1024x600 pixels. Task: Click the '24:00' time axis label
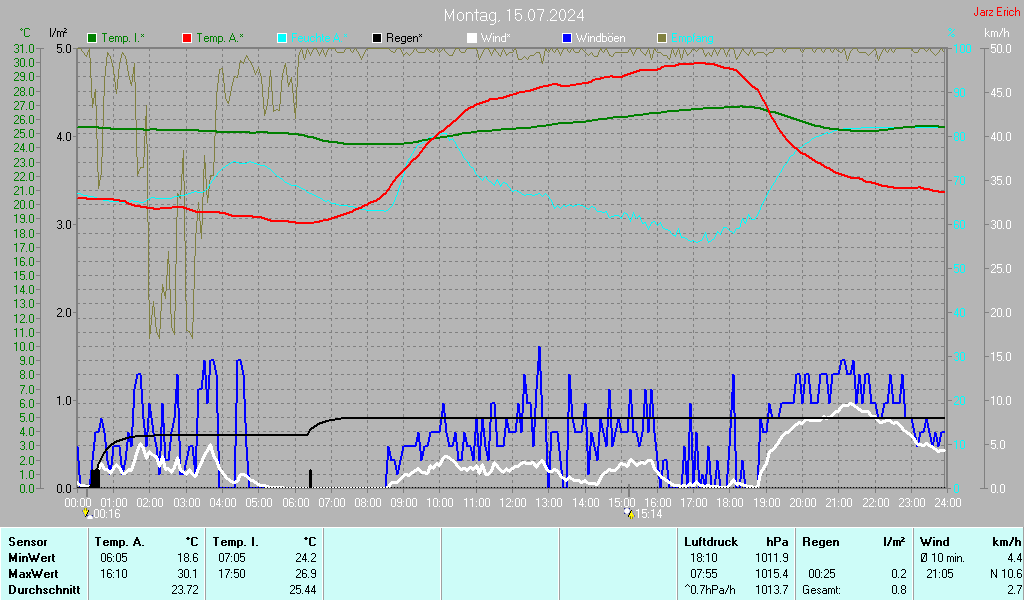pyautogui.click(x=948, y=503)
